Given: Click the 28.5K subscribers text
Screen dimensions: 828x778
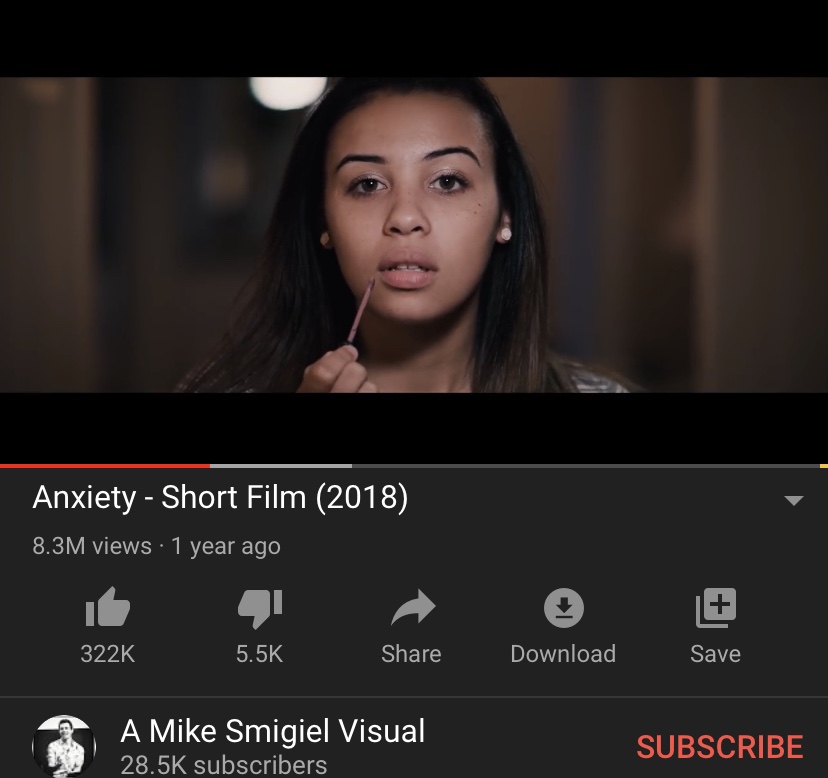Looking at the screenshot, I should coord(224,765).
